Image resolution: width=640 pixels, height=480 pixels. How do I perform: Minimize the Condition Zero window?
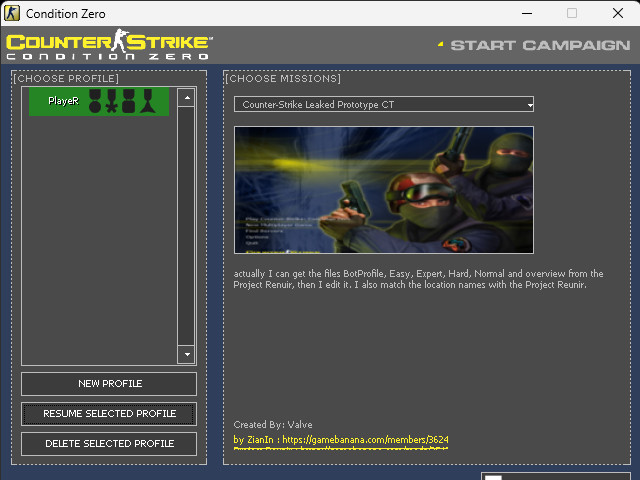[x=527, y=13]
